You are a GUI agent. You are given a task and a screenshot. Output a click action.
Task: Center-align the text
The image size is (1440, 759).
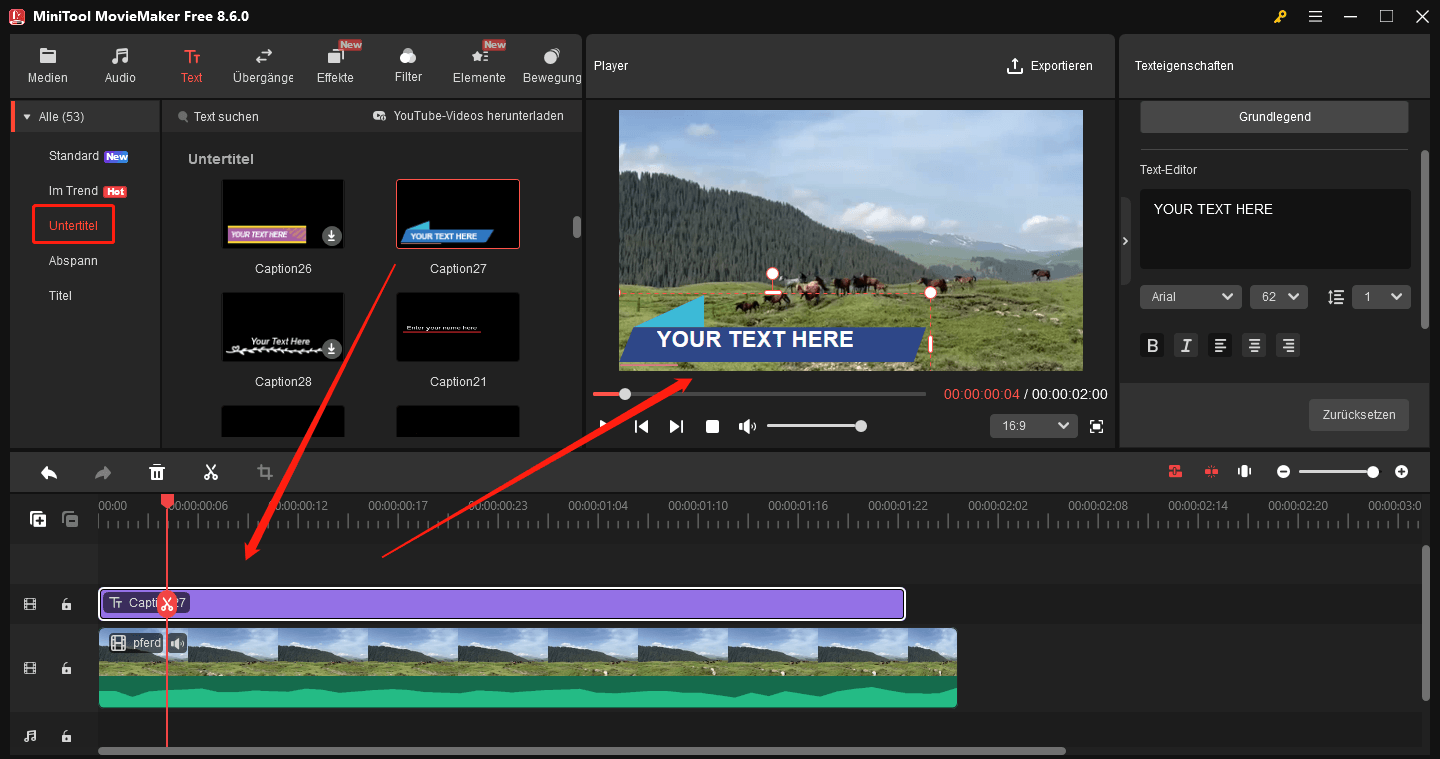coord(1254,346)
